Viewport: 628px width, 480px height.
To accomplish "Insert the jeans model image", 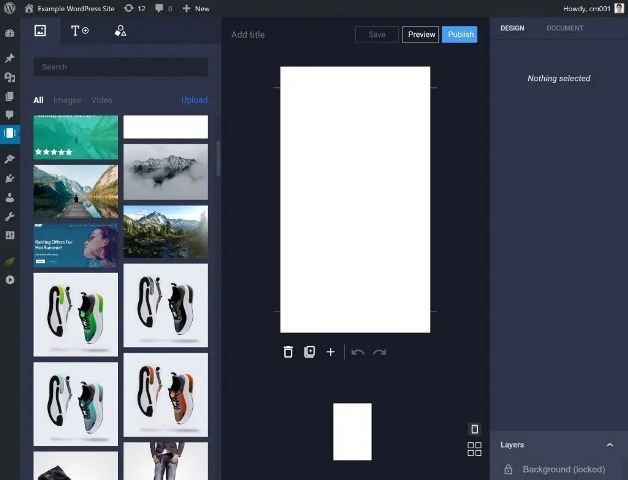I will pos(166,461).
